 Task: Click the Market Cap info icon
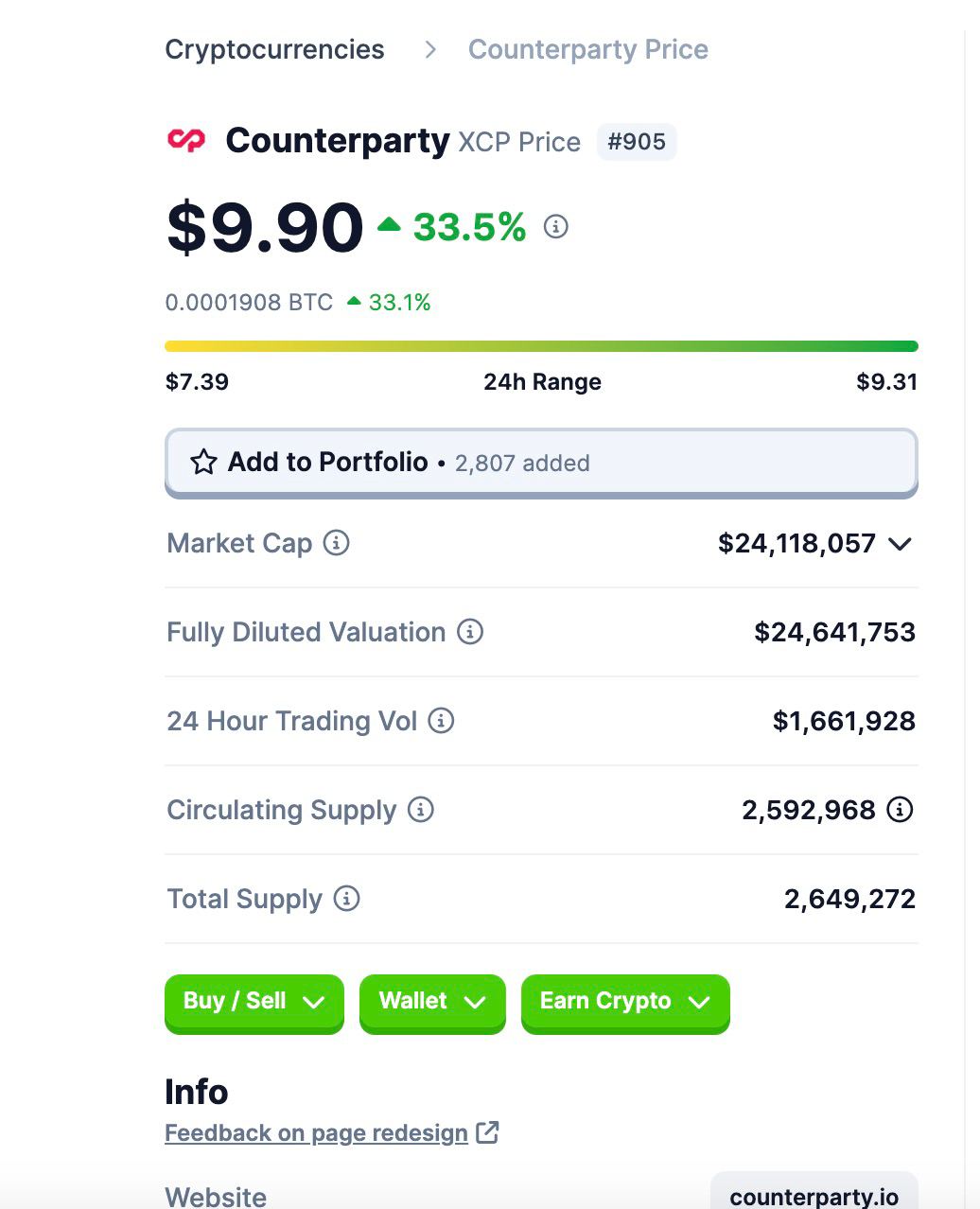pyautogui.click(x=337, y=543)
